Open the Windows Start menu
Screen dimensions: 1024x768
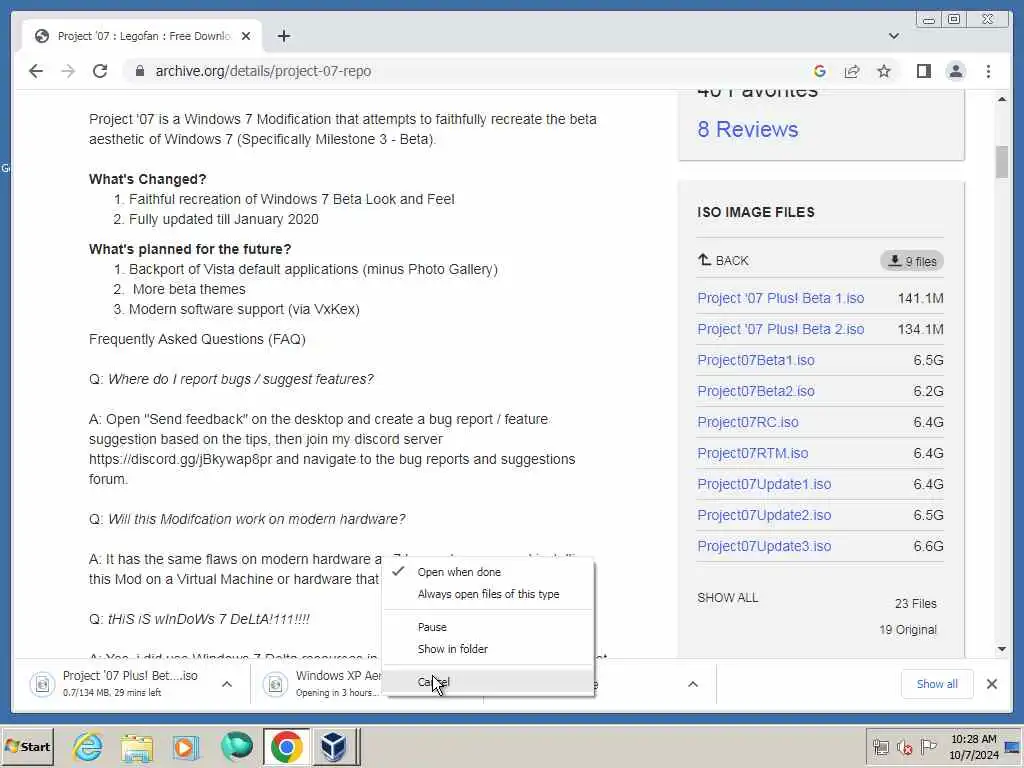pos(27,746)
